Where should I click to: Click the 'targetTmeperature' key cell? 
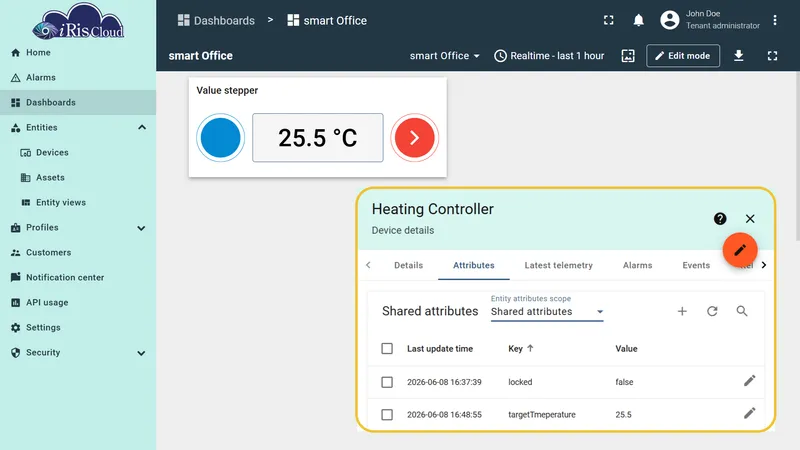click(x=542, y=415)
